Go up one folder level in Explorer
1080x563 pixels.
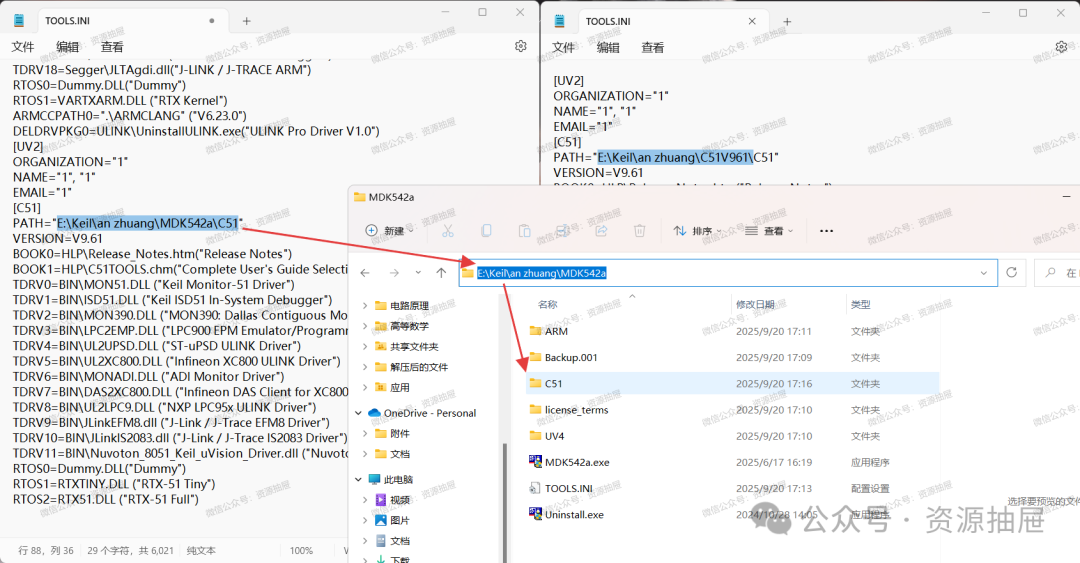click(x=442, y=273)
